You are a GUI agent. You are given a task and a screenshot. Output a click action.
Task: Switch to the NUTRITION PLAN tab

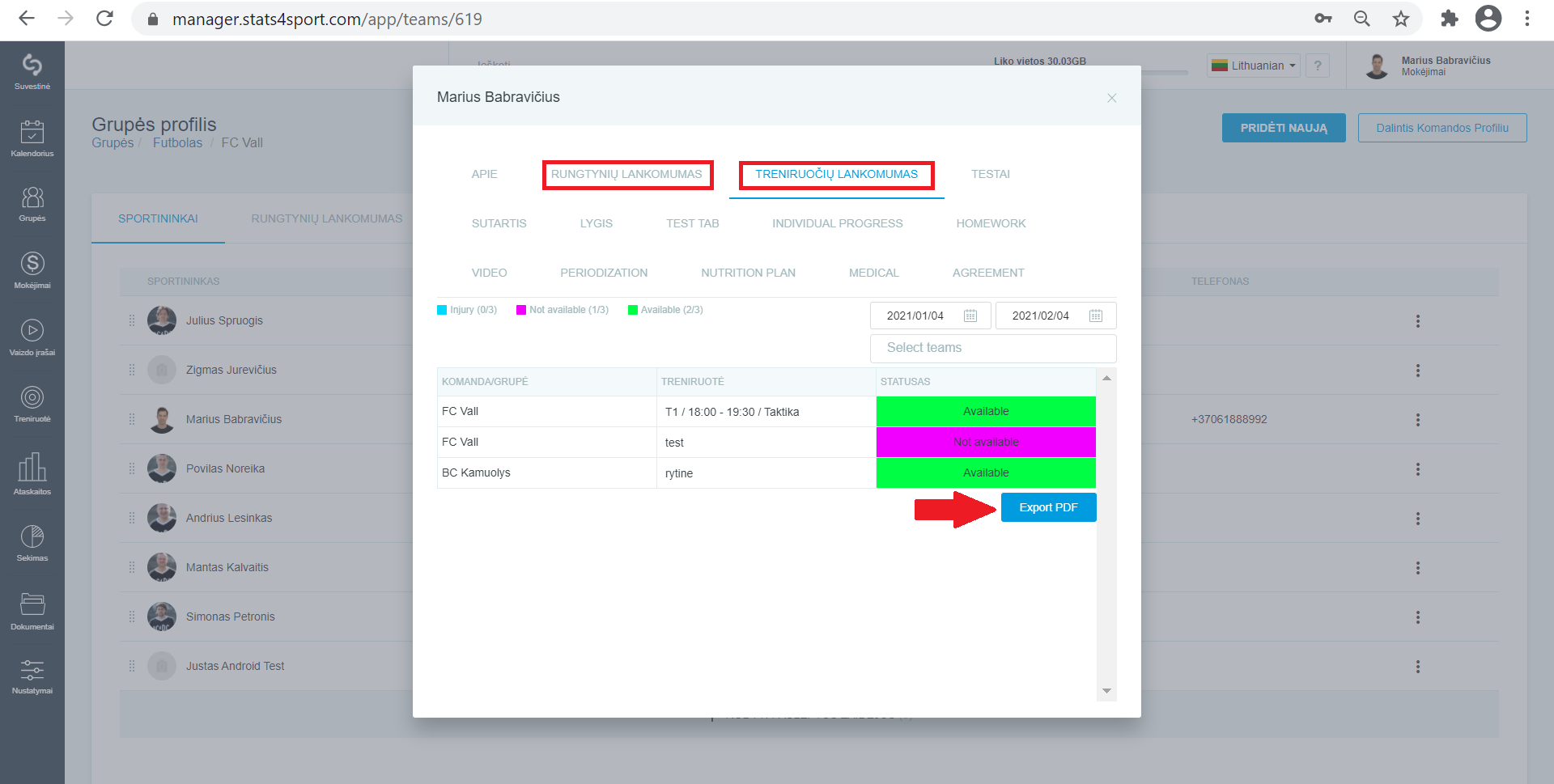tap(748, 273)
